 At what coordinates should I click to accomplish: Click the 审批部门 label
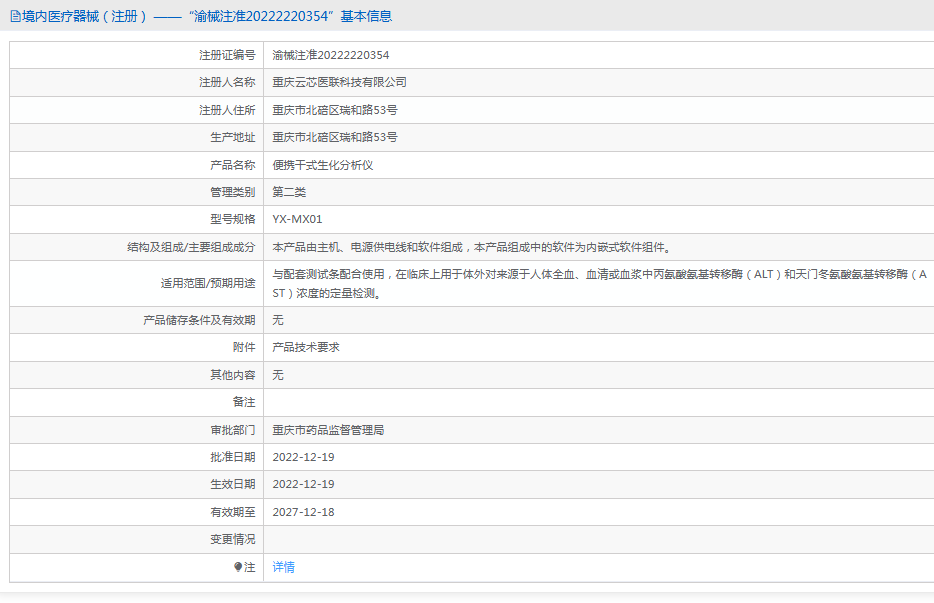233,430
